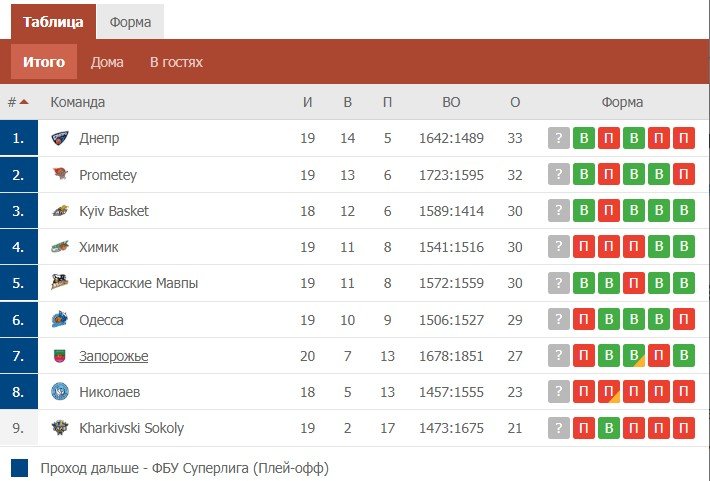Show the В гостях away standings
710x481 pixels.
coord(176,62)
